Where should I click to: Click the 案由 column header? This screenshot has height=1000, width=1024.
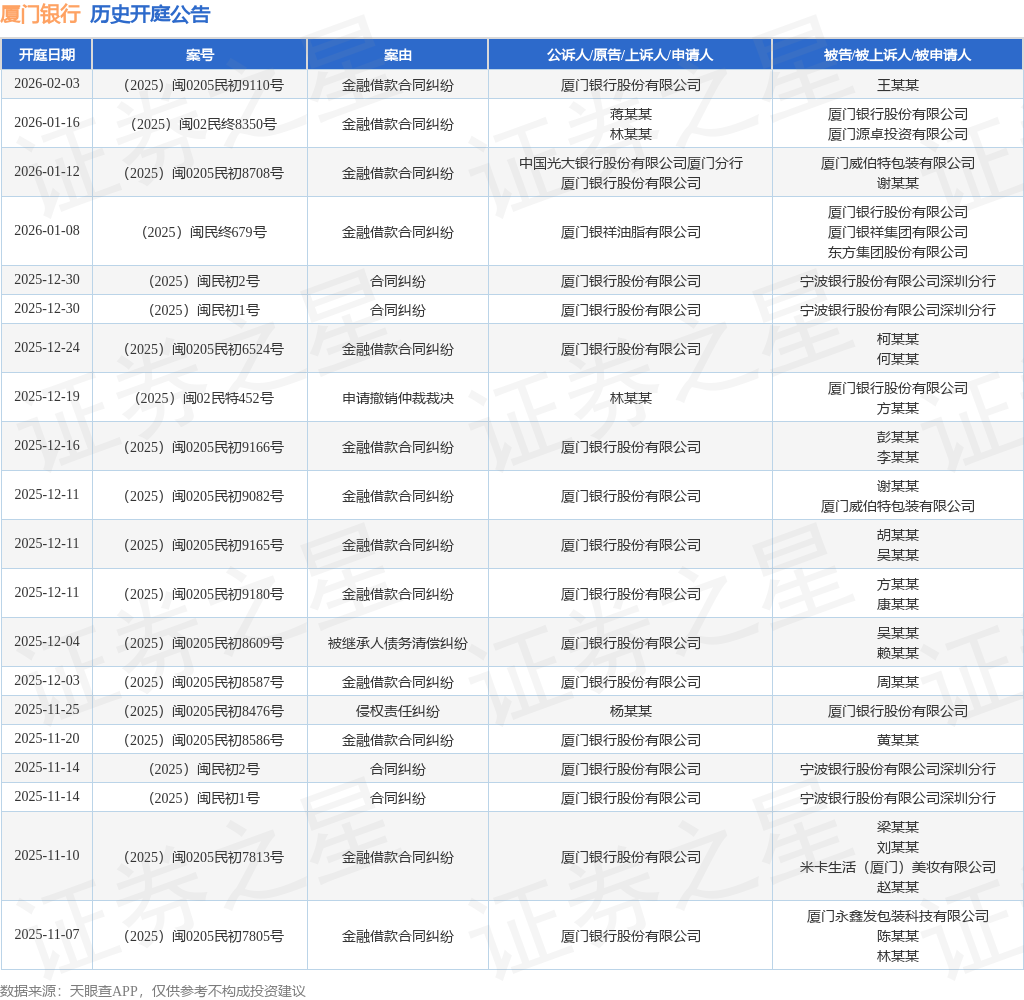pos(398,55)
